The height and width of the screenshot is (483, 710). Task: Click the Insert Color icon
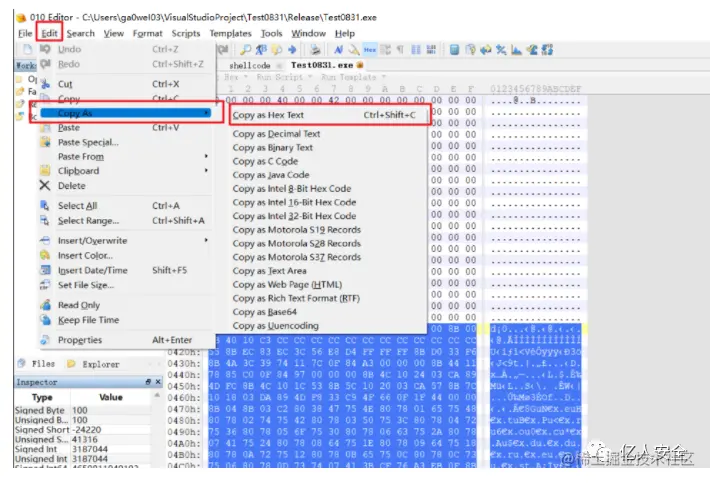[45, 255]
